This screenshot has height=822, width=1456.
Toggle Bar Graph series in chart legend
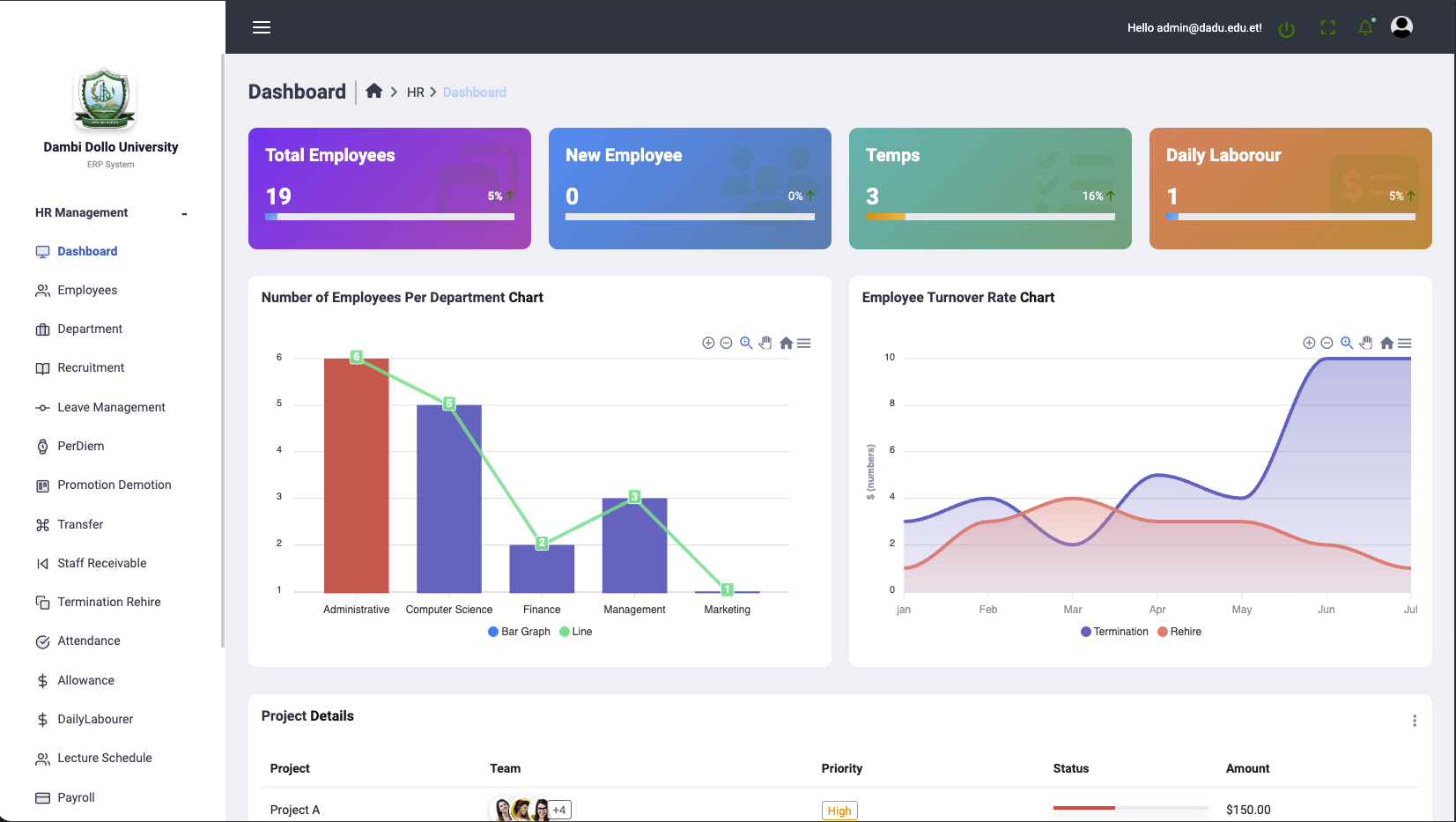click(x=519, y=632)
